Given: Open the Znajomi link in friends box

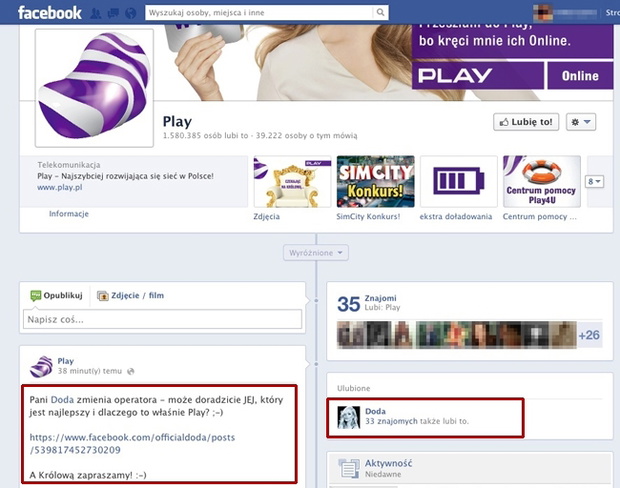Looking at the screenshot, I should click(x=380, y=298).
